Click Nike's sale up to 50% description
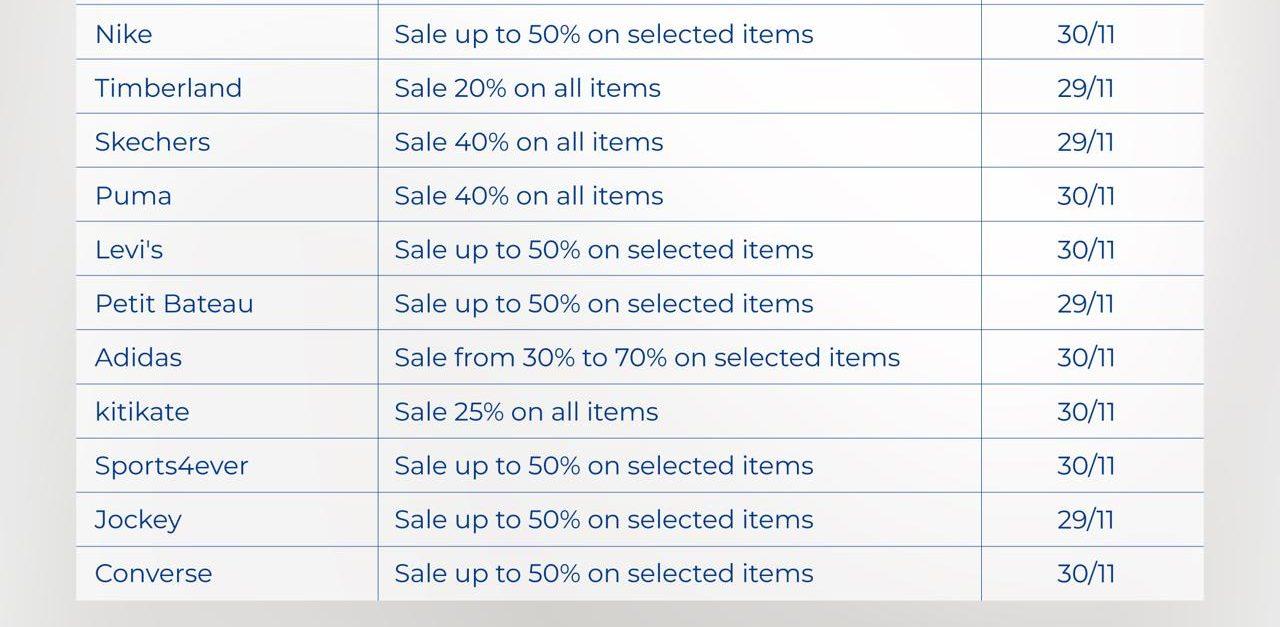Screen dimensions: 1280x627 pos(603,34)
